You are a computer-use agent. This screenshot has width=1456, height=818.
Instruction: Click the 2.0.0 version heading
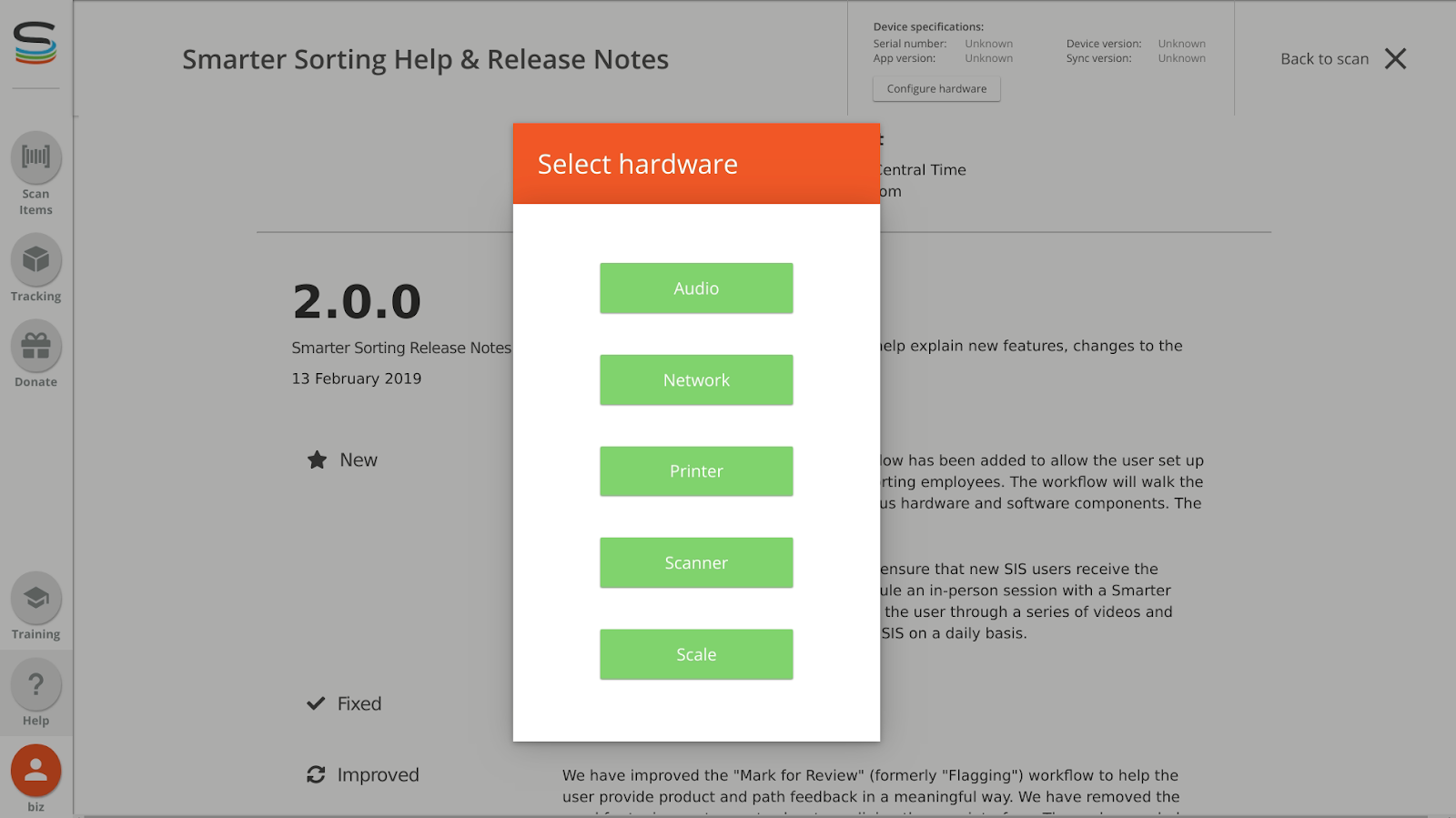tap(357, 302)
